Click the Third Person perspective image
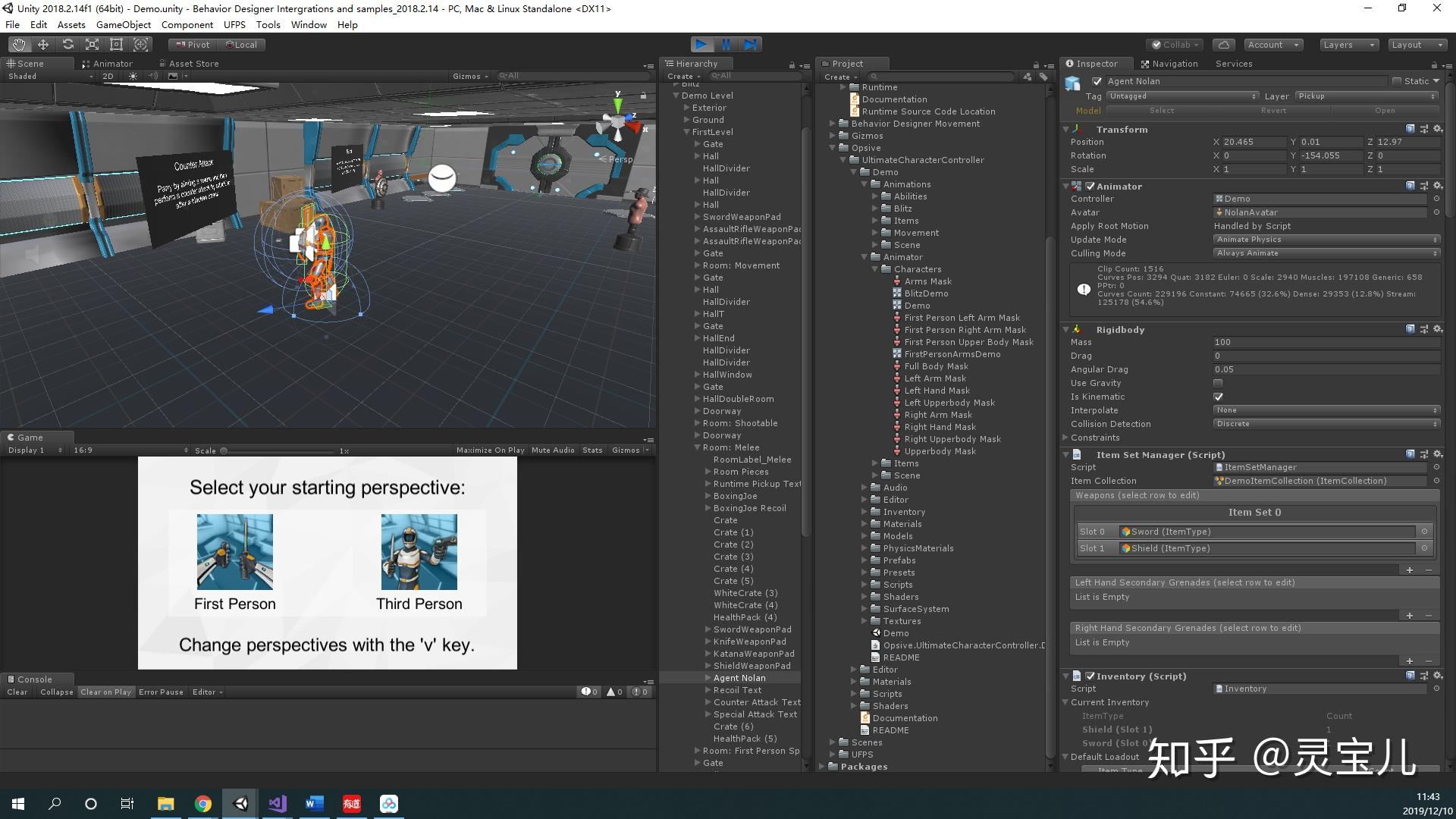1456x819 pixels. pyautogui.click(x=419, y=552)
